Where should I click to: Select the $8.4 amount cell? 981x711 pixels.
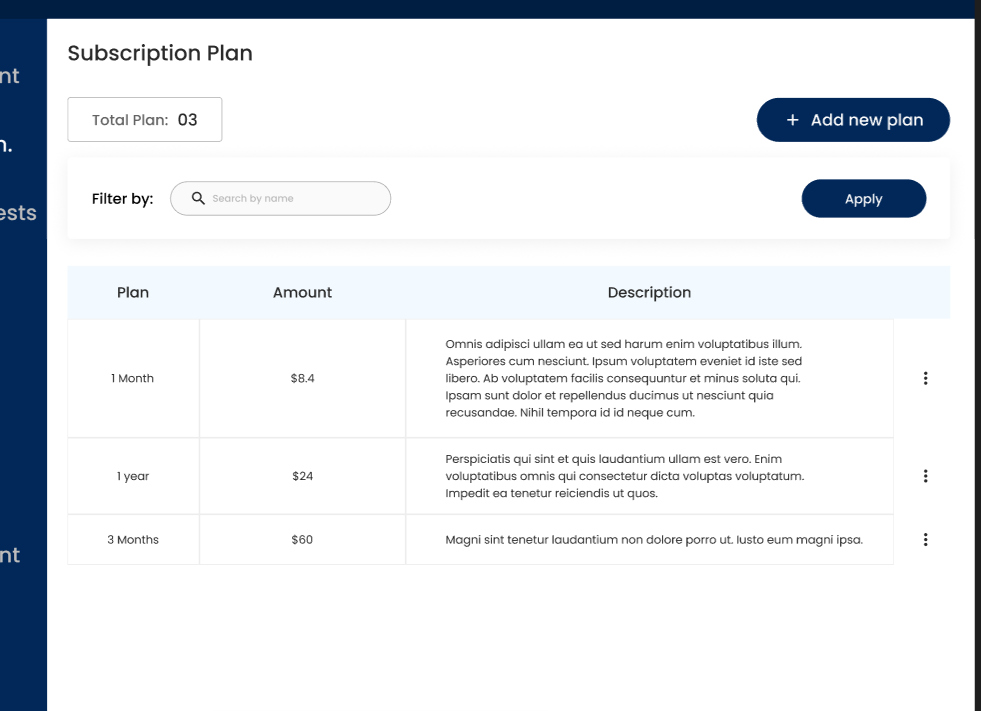(x=302, y=378)
